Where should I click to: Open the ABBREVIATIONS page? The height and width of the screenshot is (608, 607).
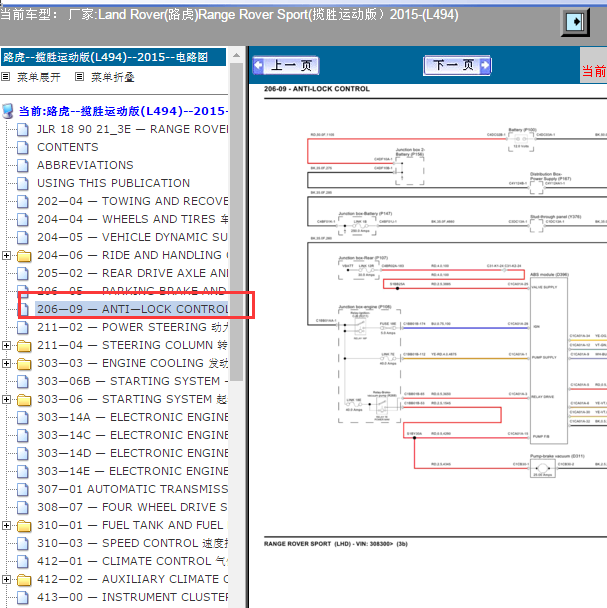pos(85,165)
